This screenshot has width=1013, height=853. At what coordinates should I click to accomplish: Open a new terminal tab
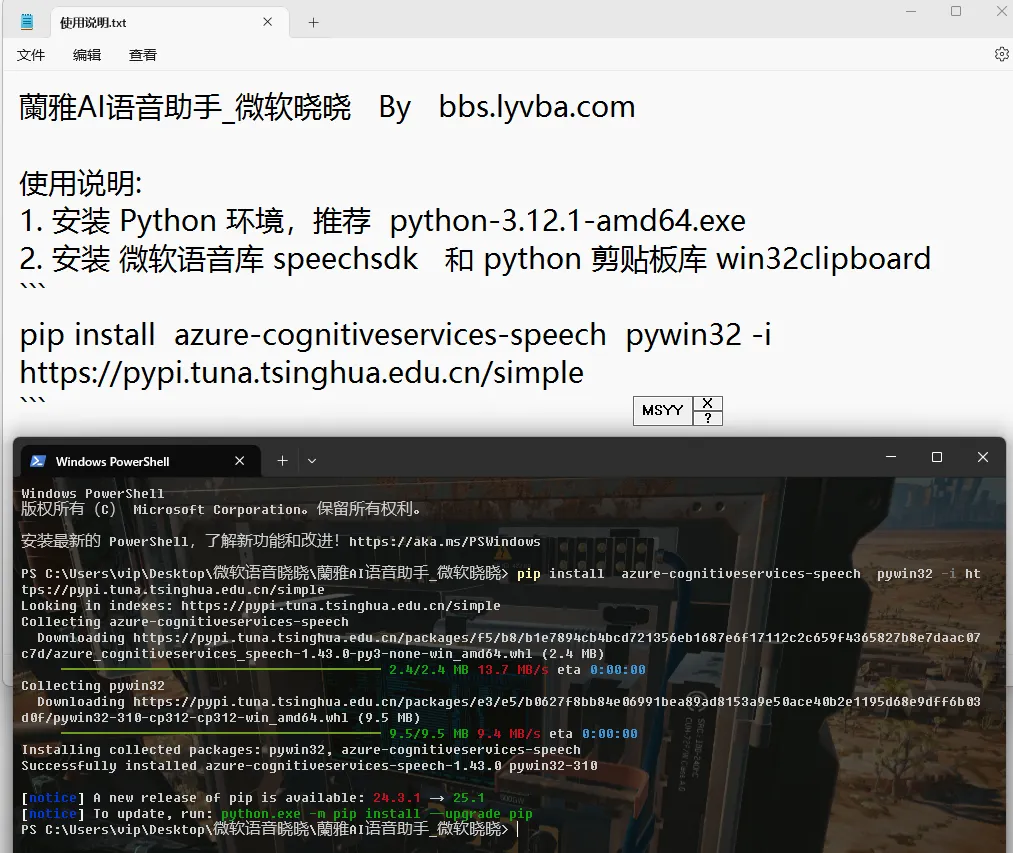tap(282, 461)
